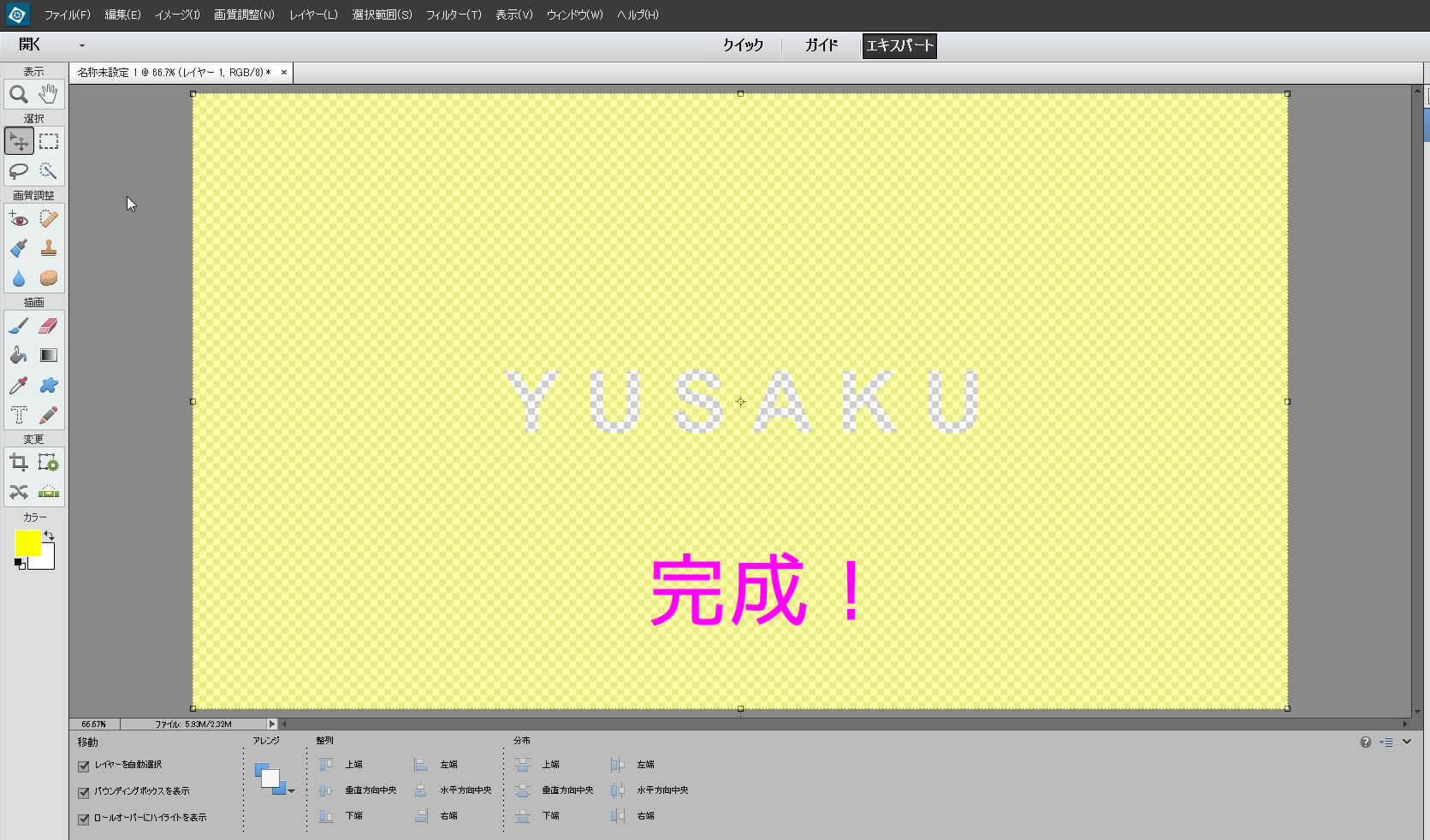
Task: Select the Blur droplet tool
Action: 19,279
